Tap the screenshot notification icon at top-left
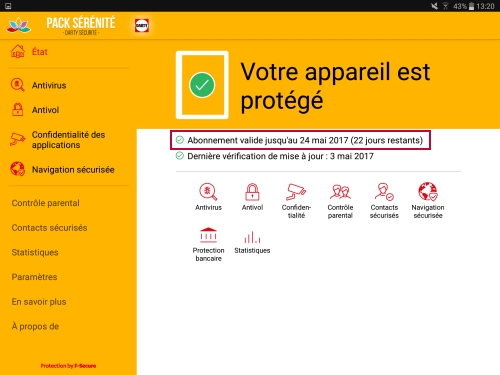 8,6
